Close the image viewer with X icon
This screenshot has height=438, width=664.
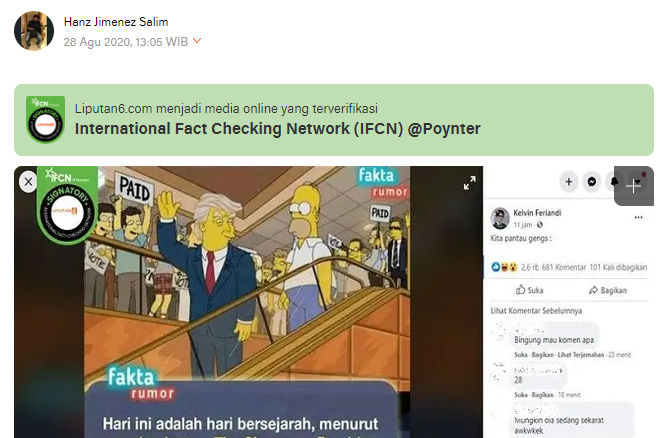[x=28, y=182]
